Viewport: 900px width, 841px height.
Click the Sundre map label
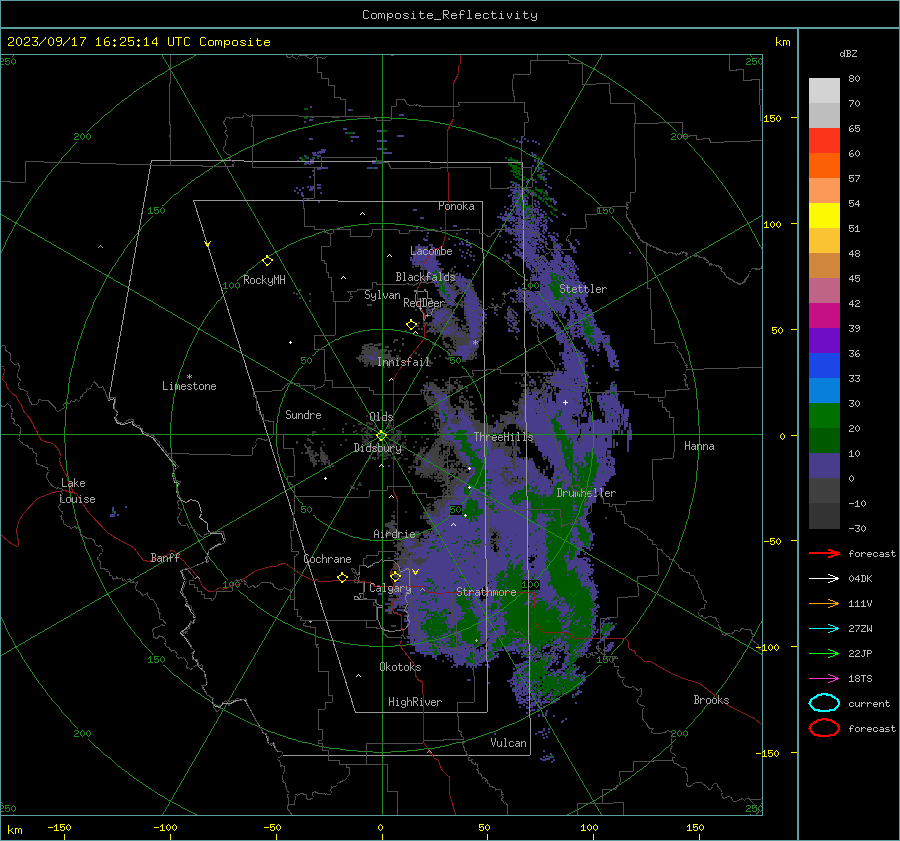tap(303, 414)
